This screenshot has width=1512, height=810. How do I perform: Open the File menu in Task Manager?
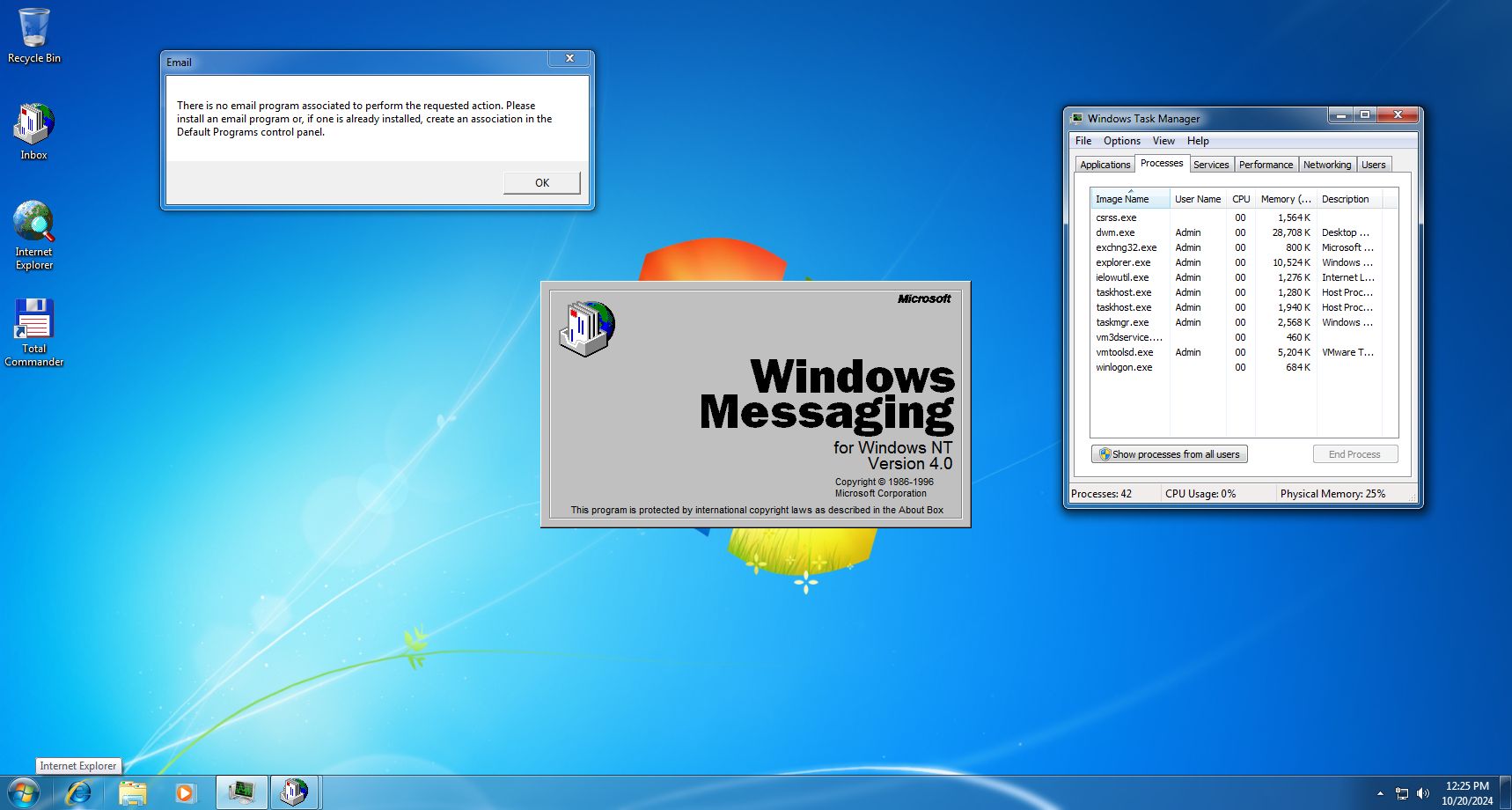(1083, 141)
